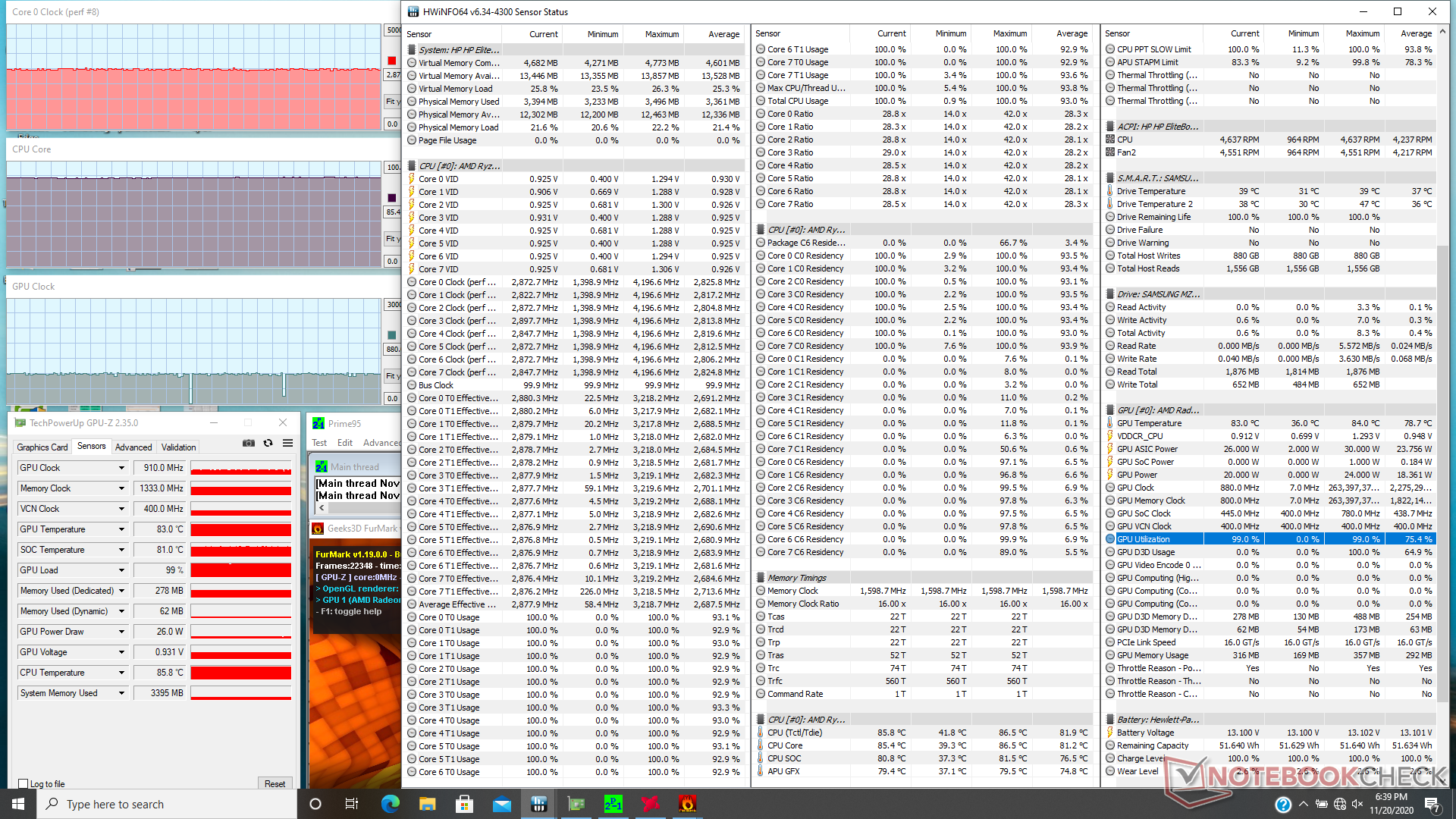The height and width of the screenshot is (819, 1456).
Task: Click the teal color swatch on GPU Clock graph
Action: click(391, 335)
